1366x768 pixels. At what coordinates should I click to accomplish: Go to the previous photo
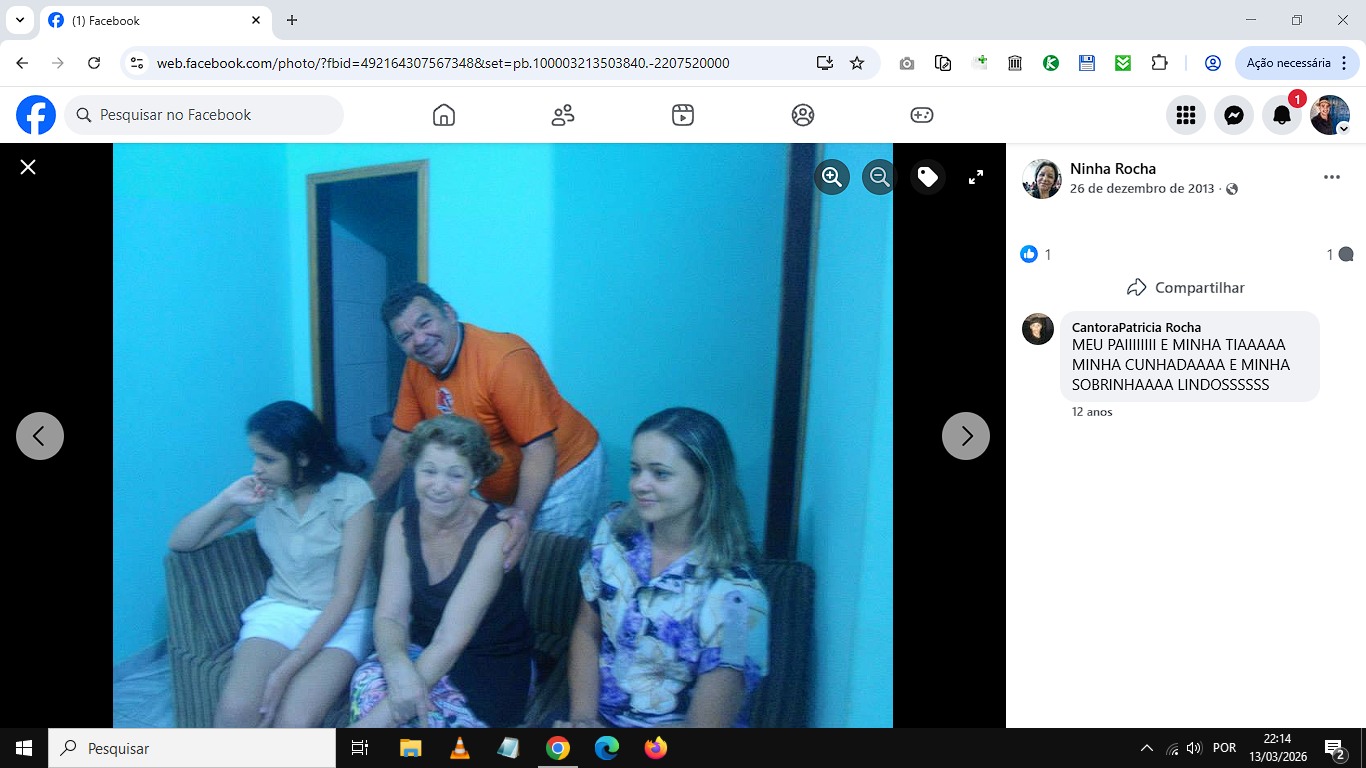pos(40,436)
